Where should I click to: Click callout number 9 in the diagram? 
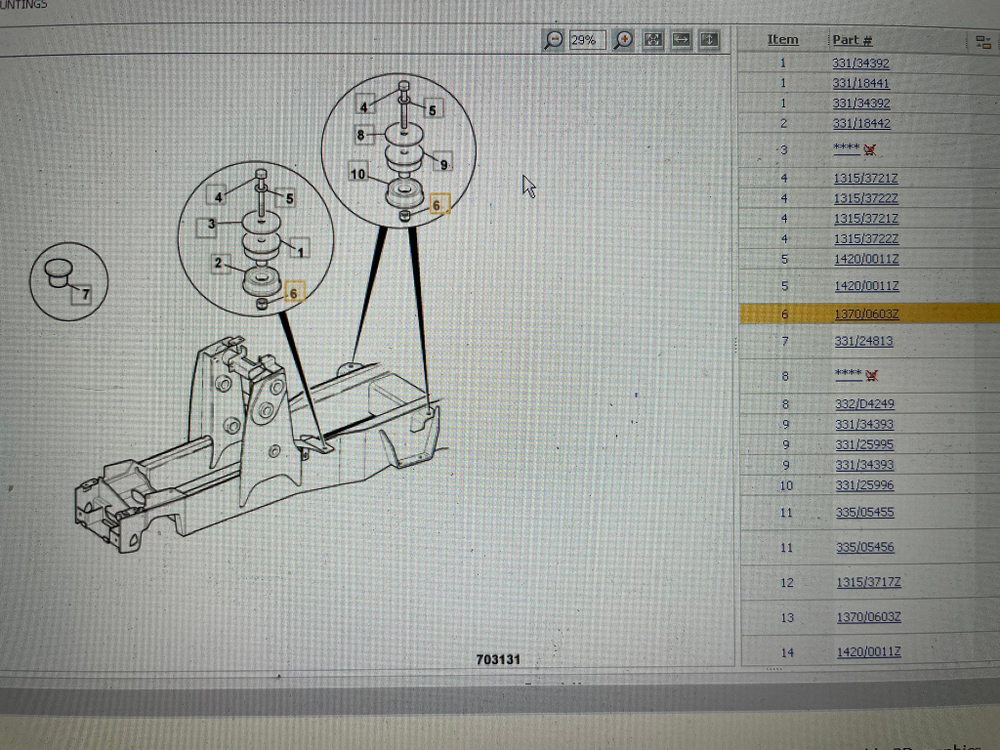pyautogui.click(x=443, y=164)
